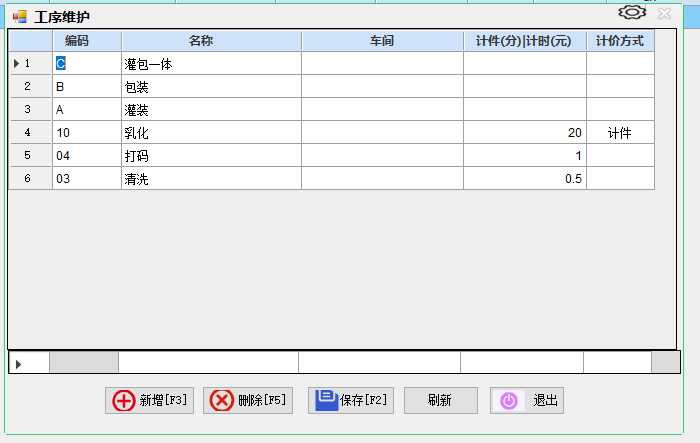This screenshot has height=443, width=700.
Task: Click the 名称 column header
Action: point(211,41)
